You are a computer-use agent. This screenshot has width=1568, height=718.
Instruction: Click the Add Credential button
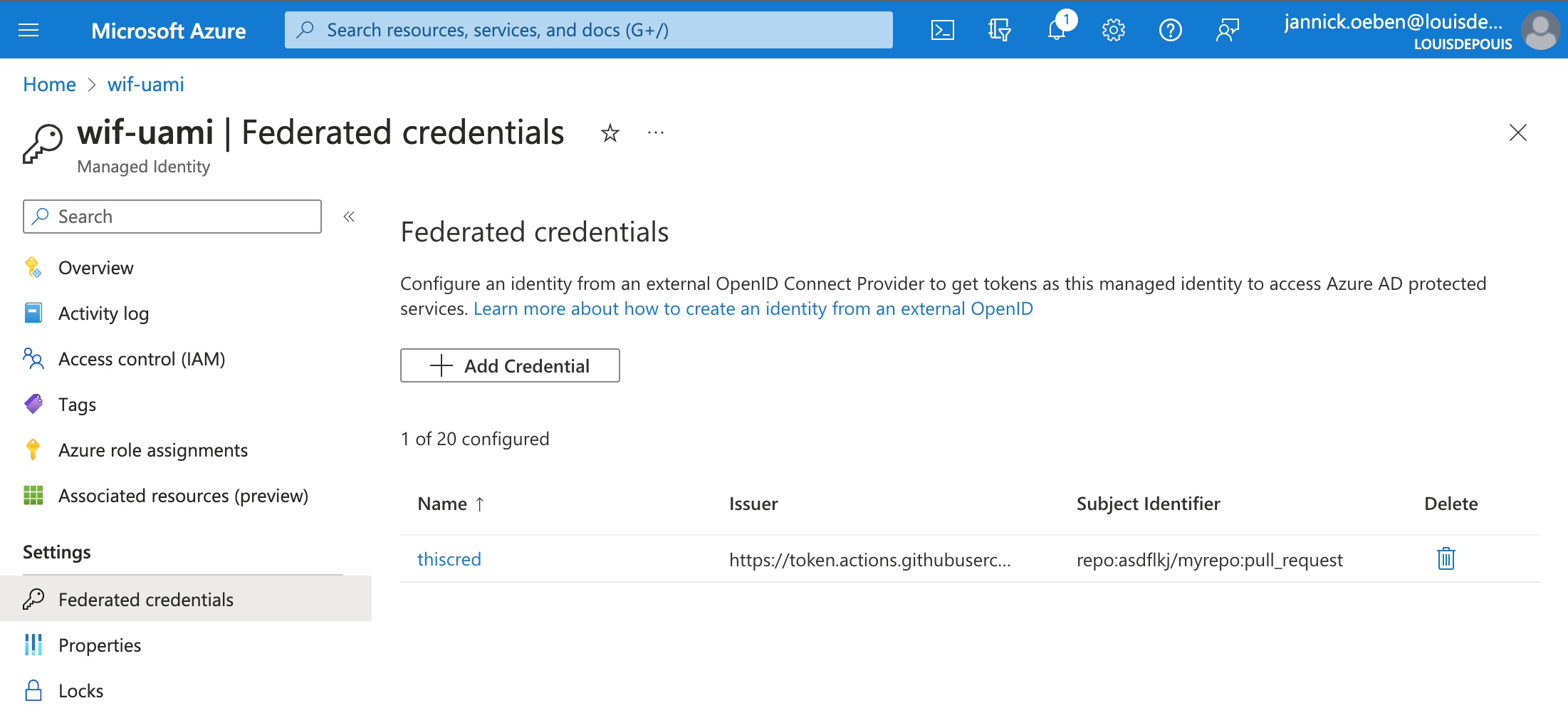tap(510, 365)
